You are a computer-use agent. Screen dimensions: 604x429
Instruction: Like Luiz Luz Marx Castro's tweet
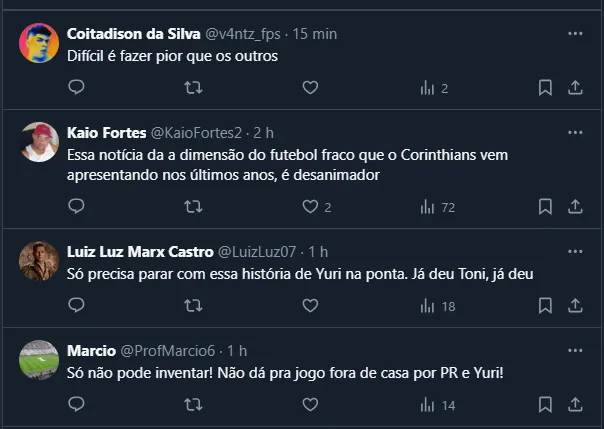310,306
